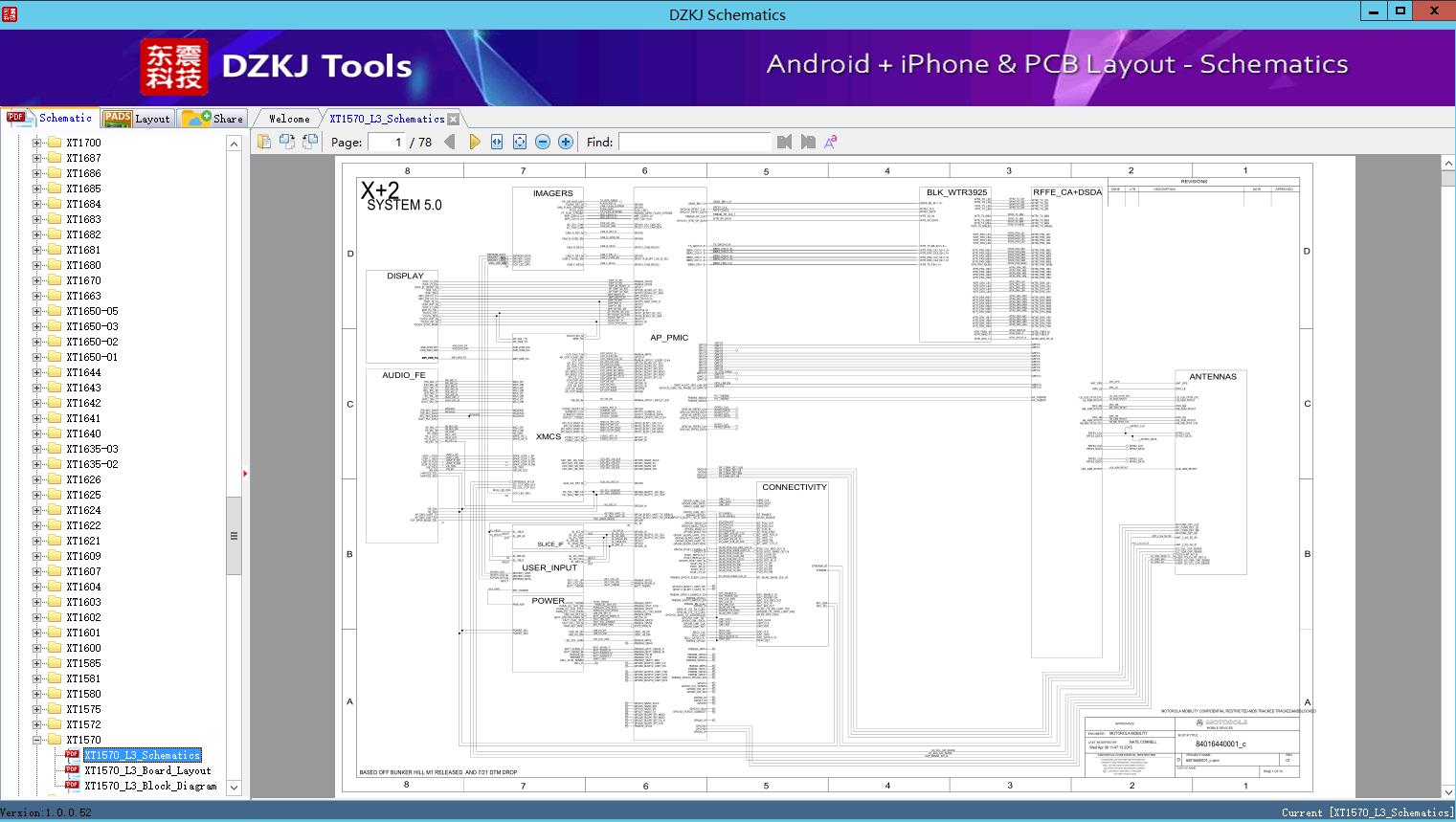Click the rotate clockwise toolbar icon
Viewport: 1456px width, 822px height.
[x=309, y=142]
